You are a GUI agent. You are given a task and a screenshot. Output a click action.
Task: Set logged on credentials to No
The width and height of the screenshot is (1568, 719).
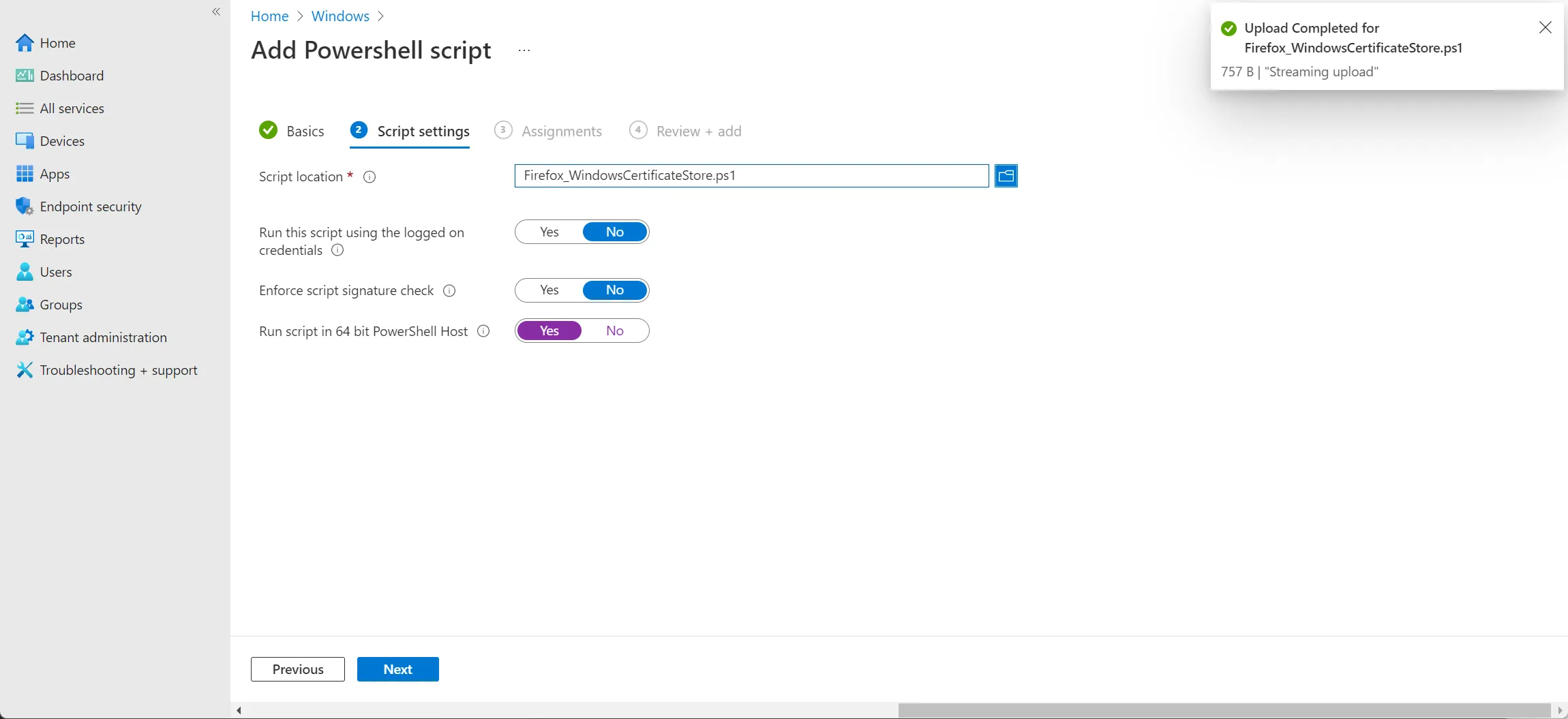pyautogui.click(x=615, y=232)
